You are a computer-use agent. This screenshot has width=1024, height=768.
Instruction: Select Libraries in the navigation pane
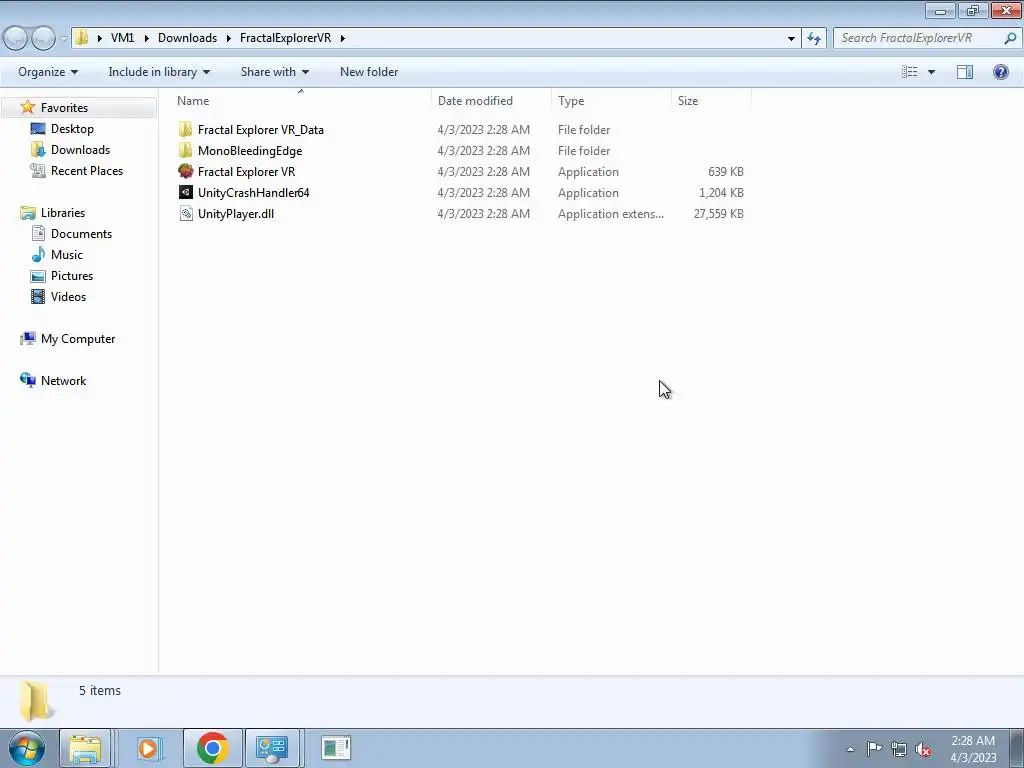63,212
